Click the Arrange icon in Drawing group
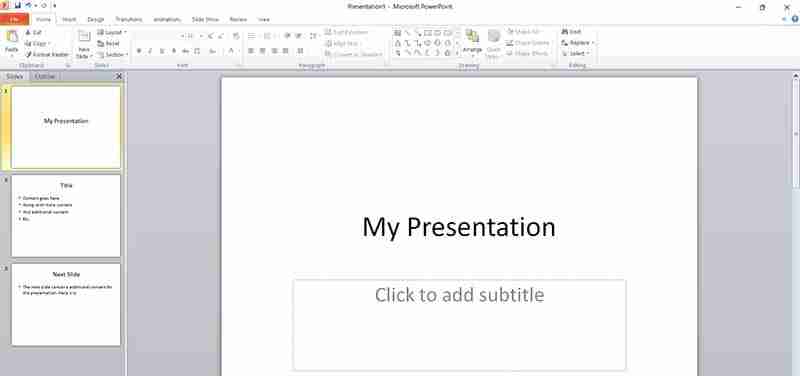Image resolution: width=800 pixels, height=376 pixels. tap(472, 36)
